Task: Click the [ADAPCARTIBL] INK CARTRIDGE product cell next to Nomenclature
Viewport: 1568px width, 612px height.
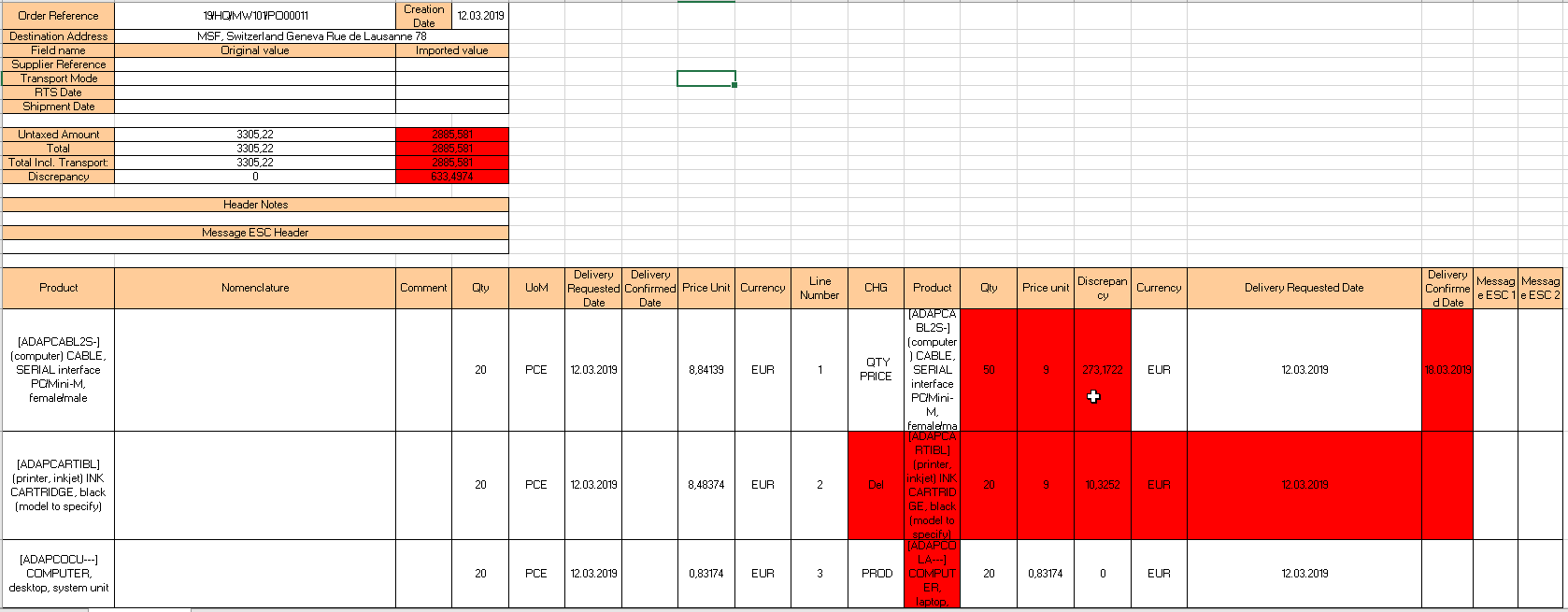Action: (x=58, y=485)
